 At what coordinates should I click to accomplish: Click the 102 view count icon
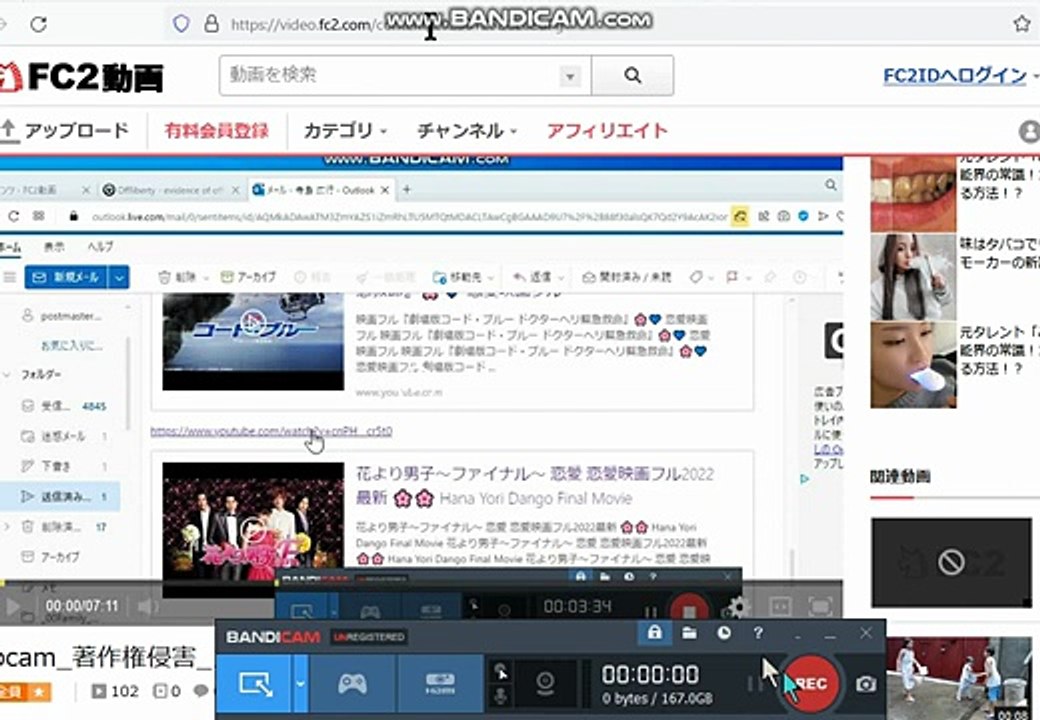tap(99, 691)
